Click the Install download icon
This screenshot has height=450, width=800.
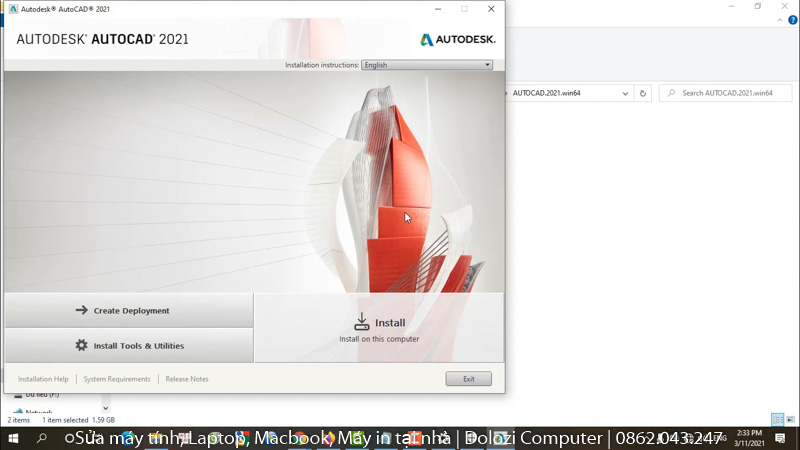(362, 322)
